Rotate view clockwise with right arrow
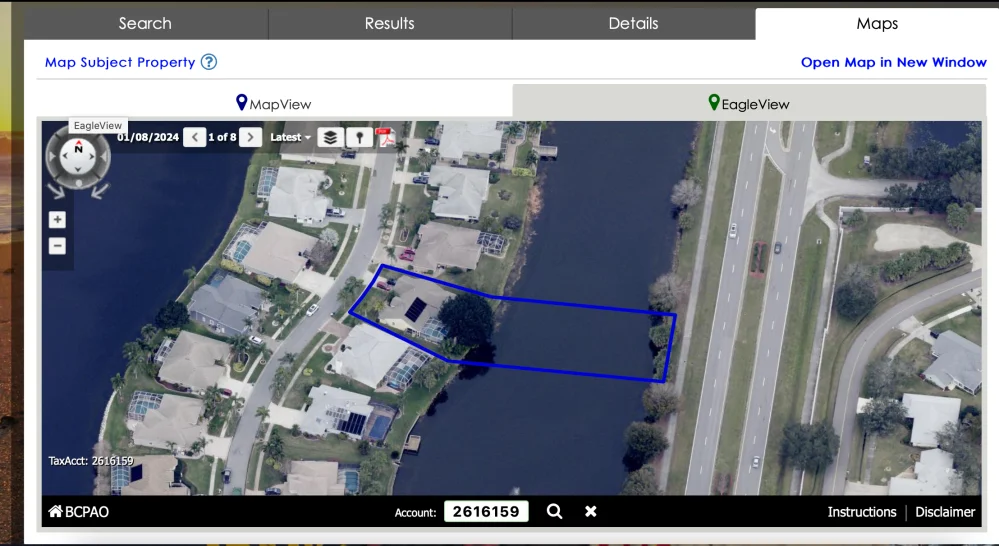 pos(100,190)
